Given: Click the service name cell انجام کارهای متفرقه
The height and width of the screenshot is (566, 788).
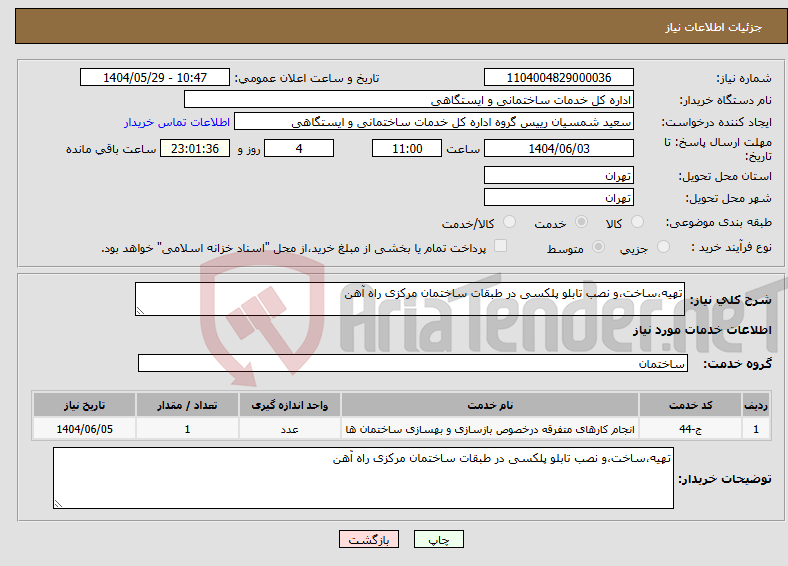Looking at the screenshot, I should point(490,429).
